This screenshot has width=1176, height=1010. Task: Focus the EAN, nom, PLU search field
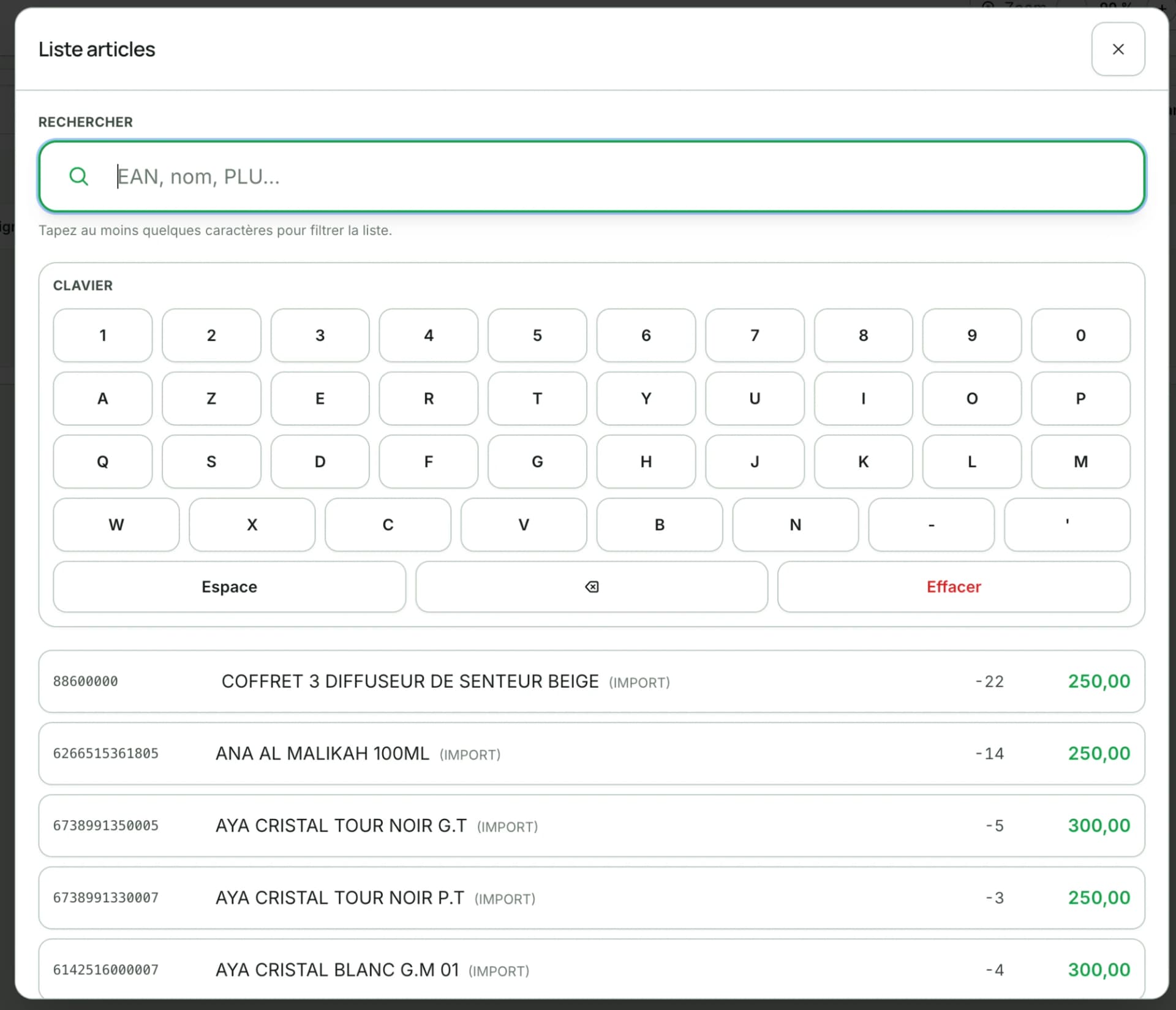pos(592,176)
